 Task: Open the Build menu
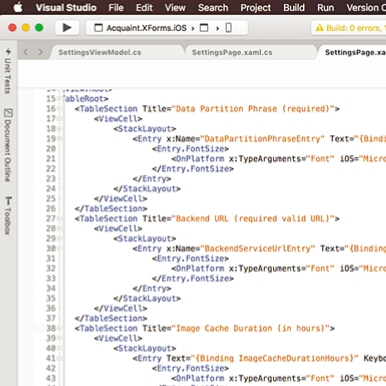[x=294, y=7]
